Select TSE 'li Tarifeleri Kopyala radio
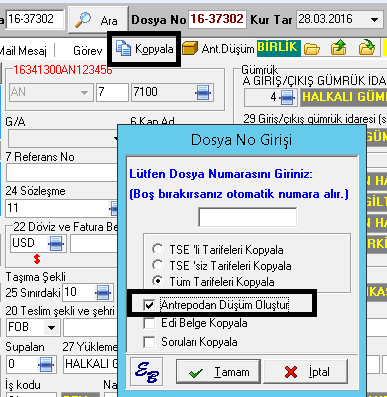This screenshot has height=397, width=387. (x=157, y=249)
